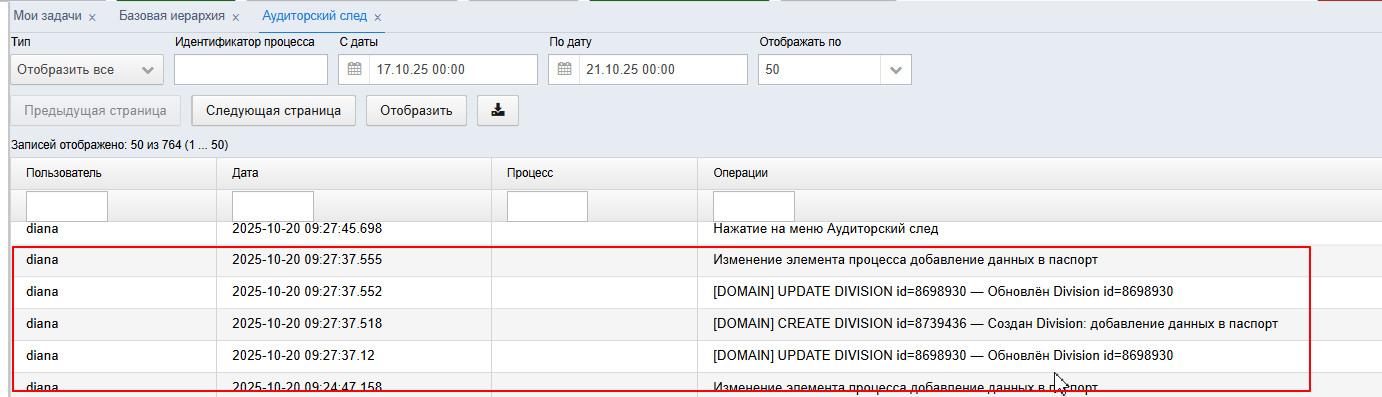Switch to the Мои задачи tab
This screenshot has height=397, width=1382.
pos(47,17)
